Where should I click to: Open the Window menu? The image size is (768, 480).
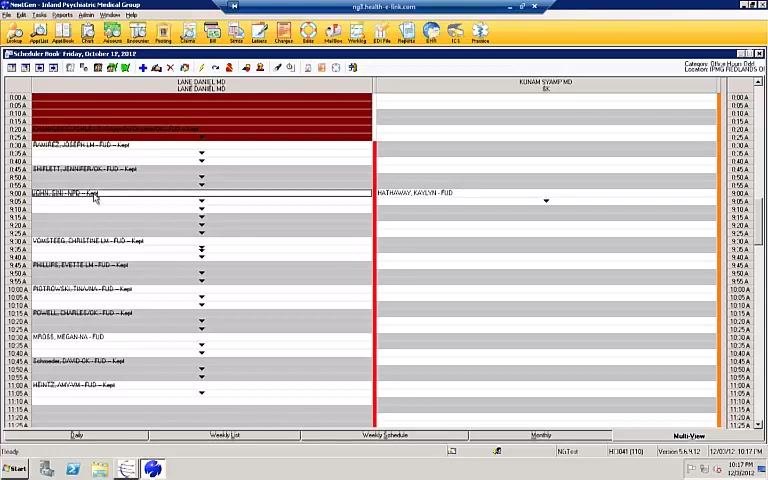coord(110,15)
